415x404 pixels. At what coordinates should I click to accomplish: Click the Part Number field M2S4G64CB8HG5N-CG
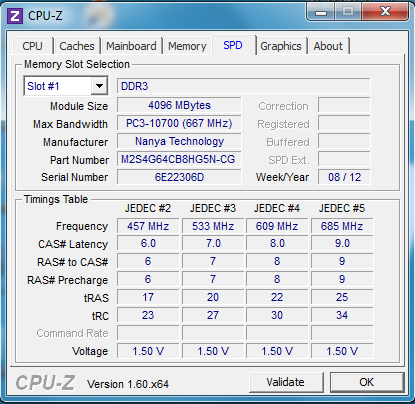[179, 159]
